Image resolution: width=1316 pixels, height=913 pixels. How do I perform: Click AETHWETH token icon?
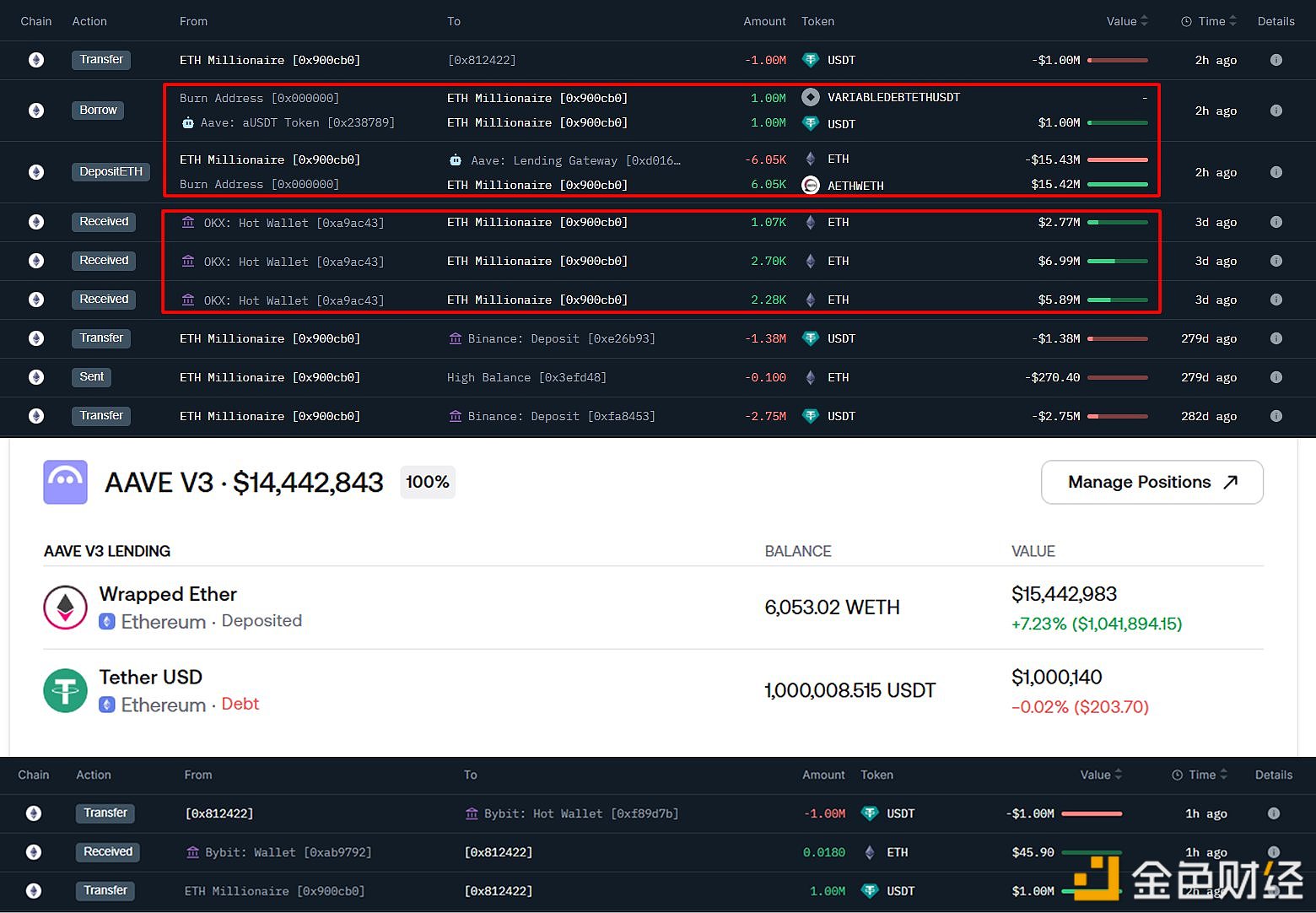[x=810, y=185]
